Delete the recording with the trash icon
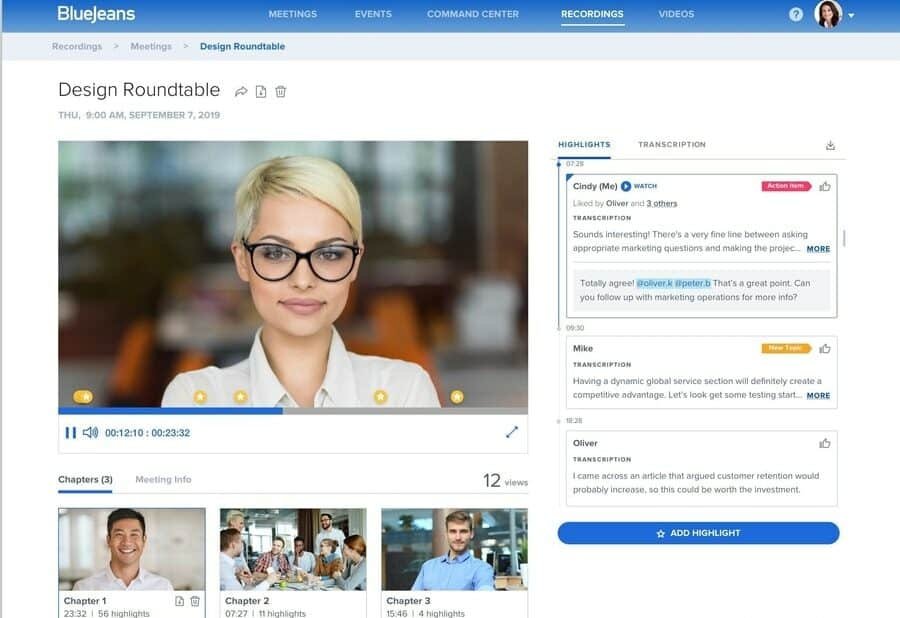 281,92
